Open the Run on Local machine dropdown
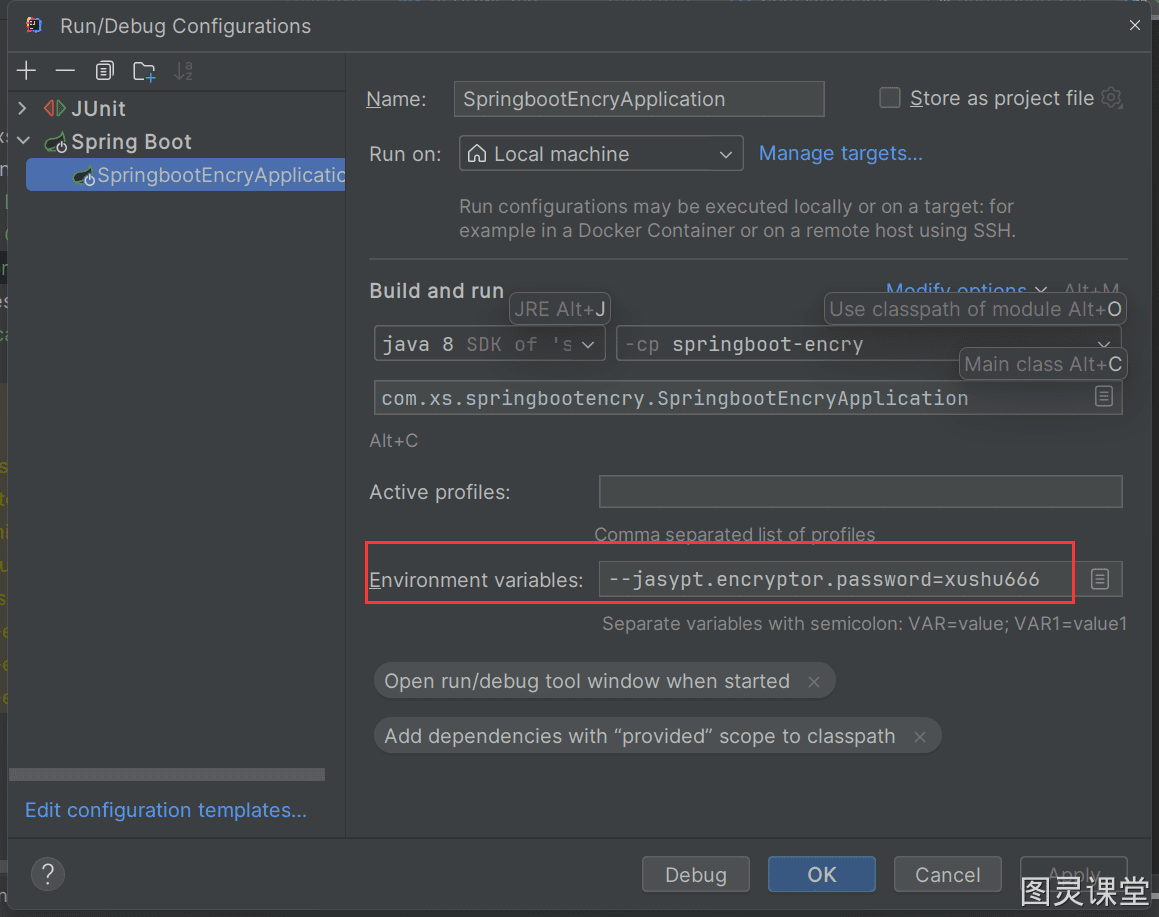Screen dimensions: 1159x917 [x=601, y=154]
